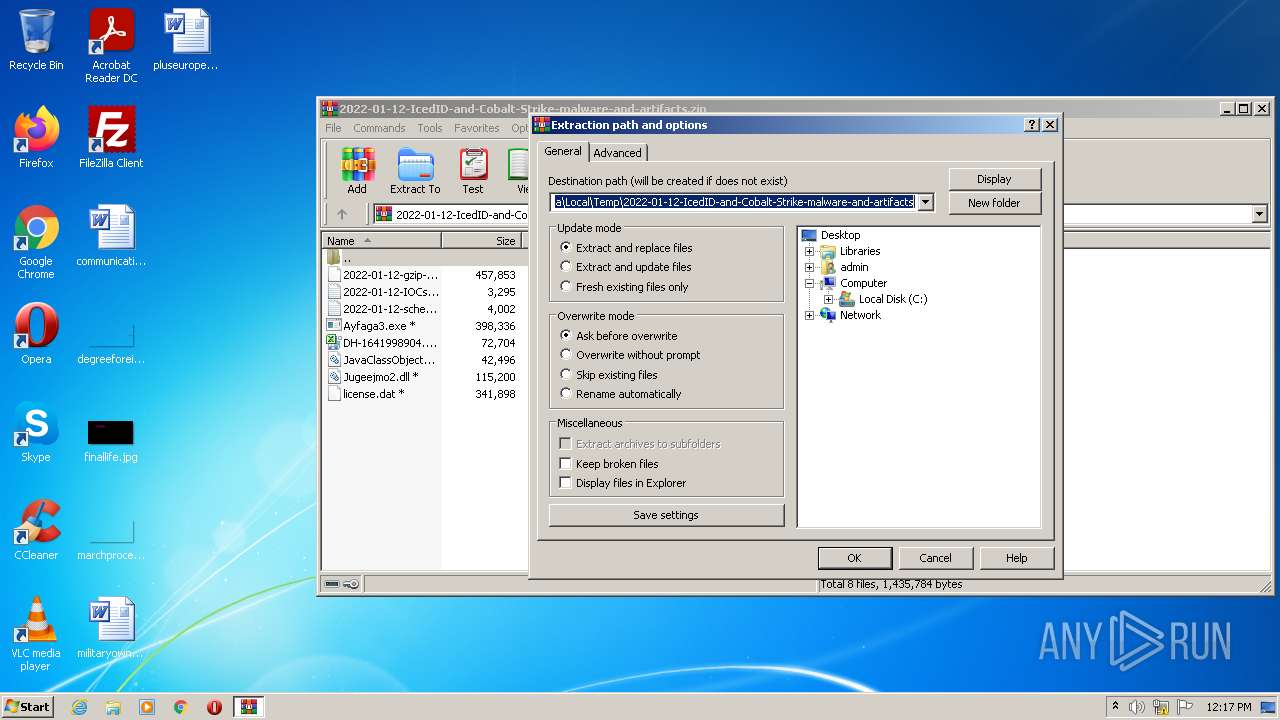Viewport: 1280px width, 720px height.
Task: Click the New folder button
Action: pos(994,203)
